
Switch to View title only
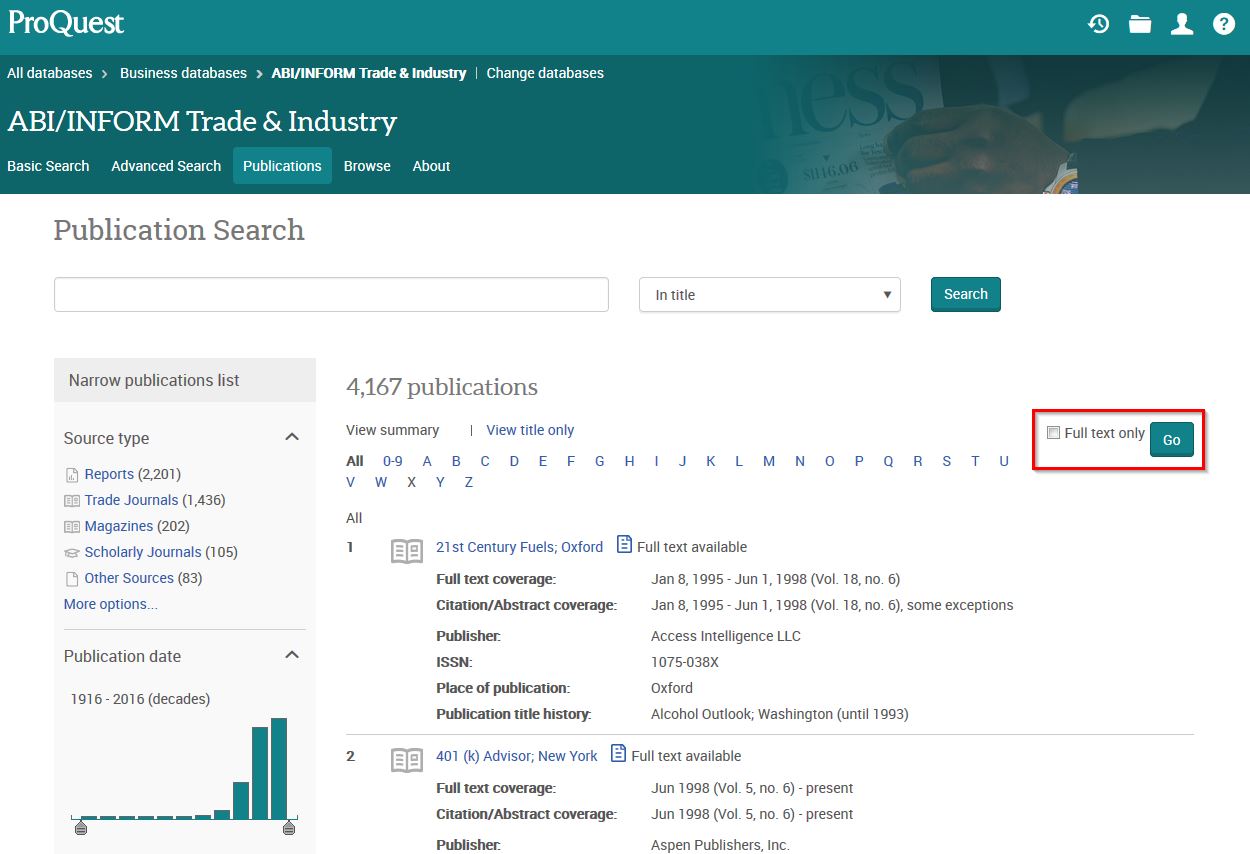(x=530, y=430)
